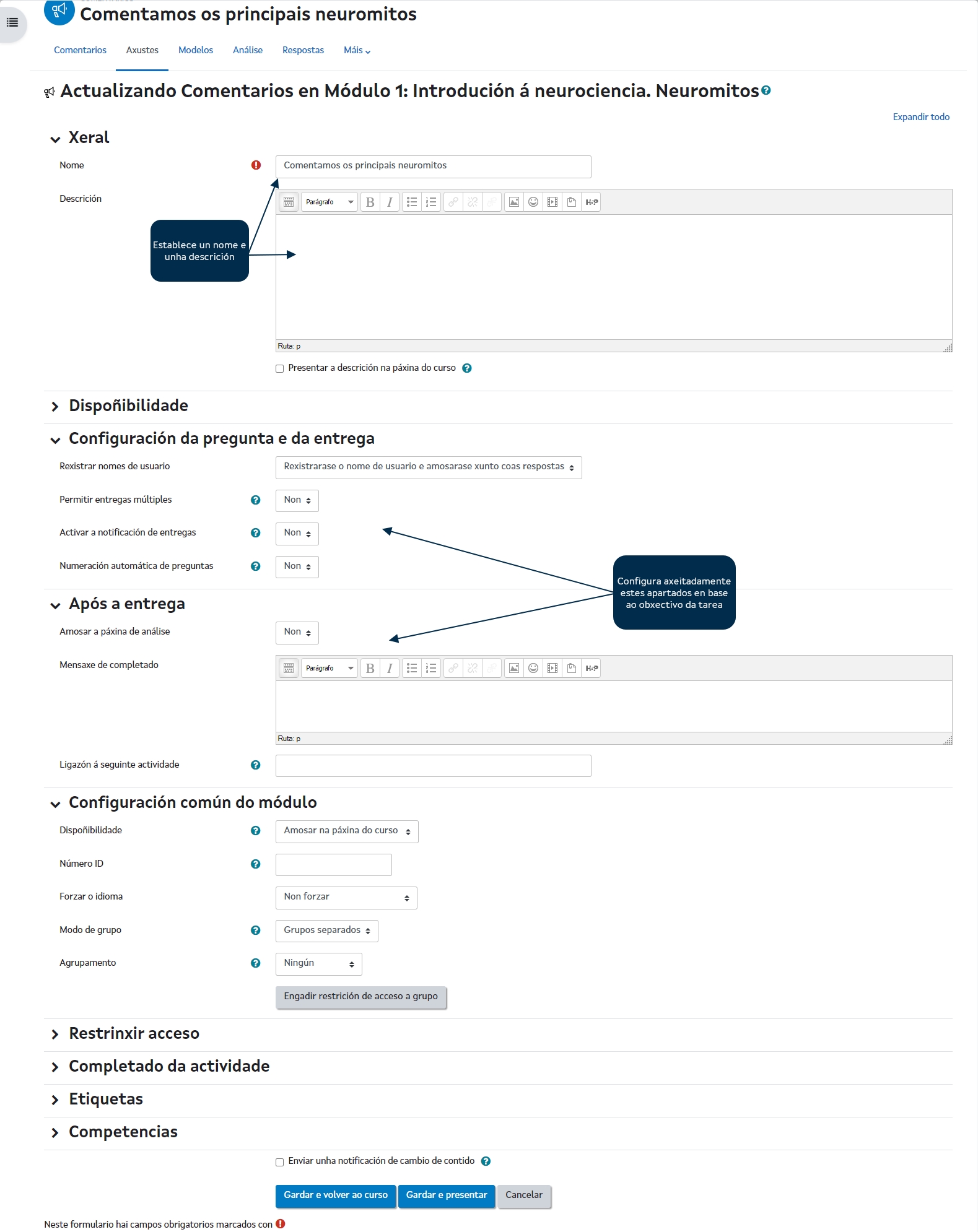Insert an image in the Descrición editor
978x1232 pixels.
tap(513, 202)
